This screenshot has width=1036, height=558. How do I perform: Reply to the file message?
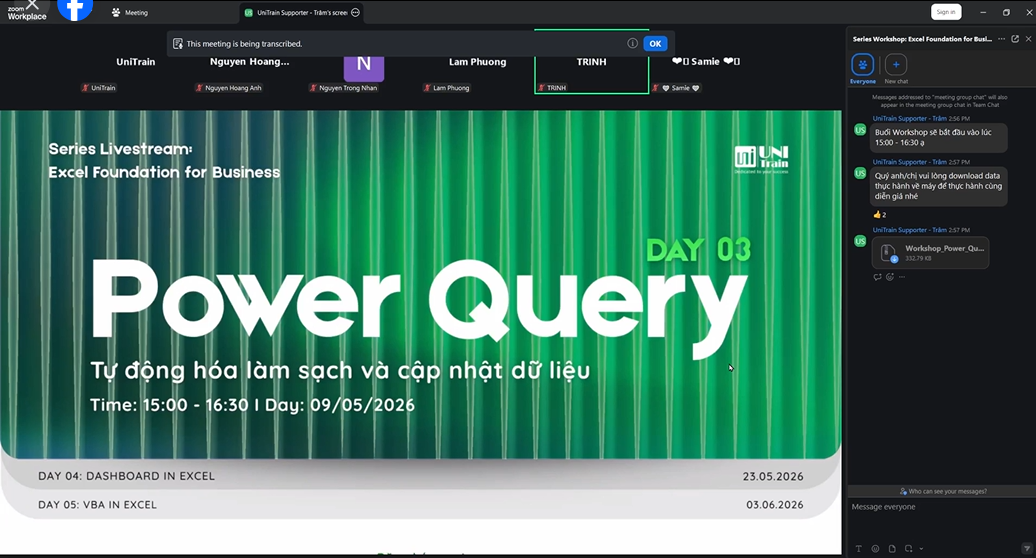pyautogui.click(x=877, y=277)
